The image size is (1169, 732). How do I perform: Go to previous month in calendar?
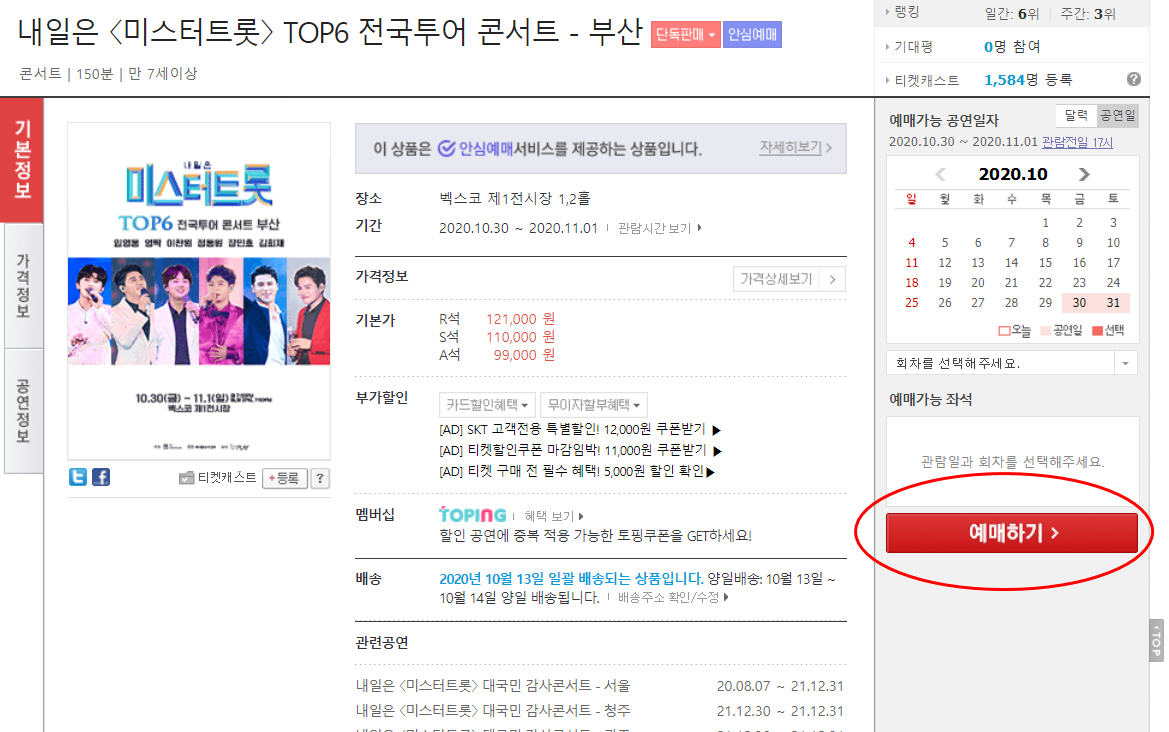(940, 174)
